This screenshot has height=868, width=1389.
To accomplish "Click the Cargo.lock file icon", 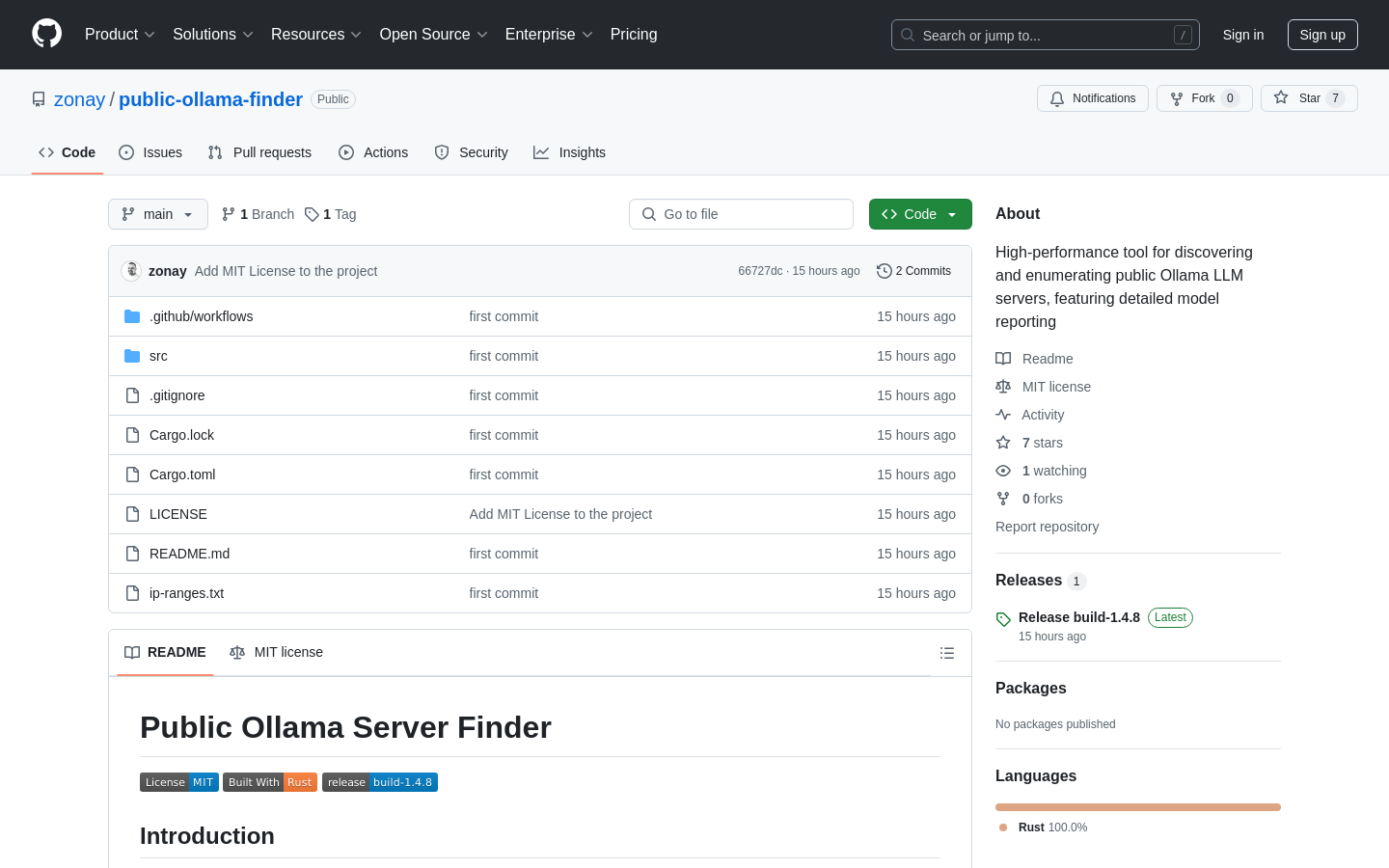I will click(x=132, y=435).
